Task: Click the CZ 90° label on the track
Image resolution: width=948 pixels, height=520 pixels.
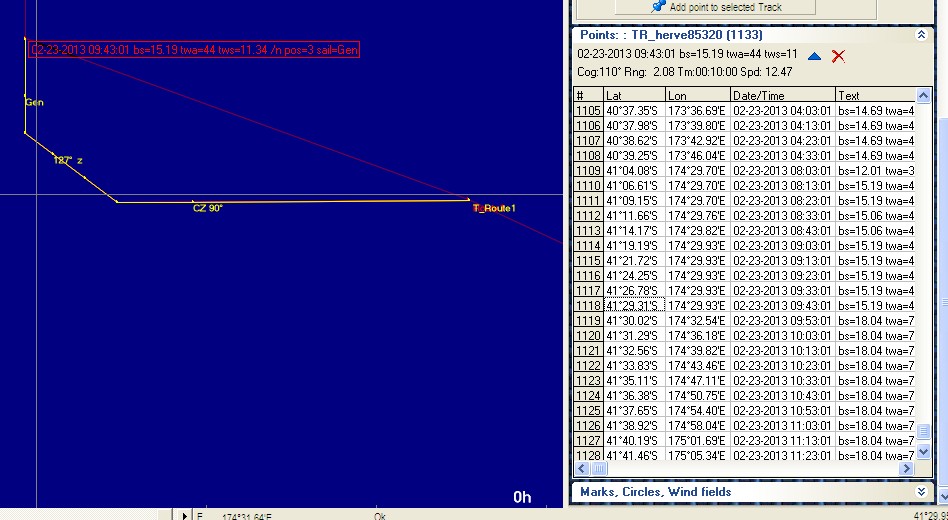Action: (207, 208)
